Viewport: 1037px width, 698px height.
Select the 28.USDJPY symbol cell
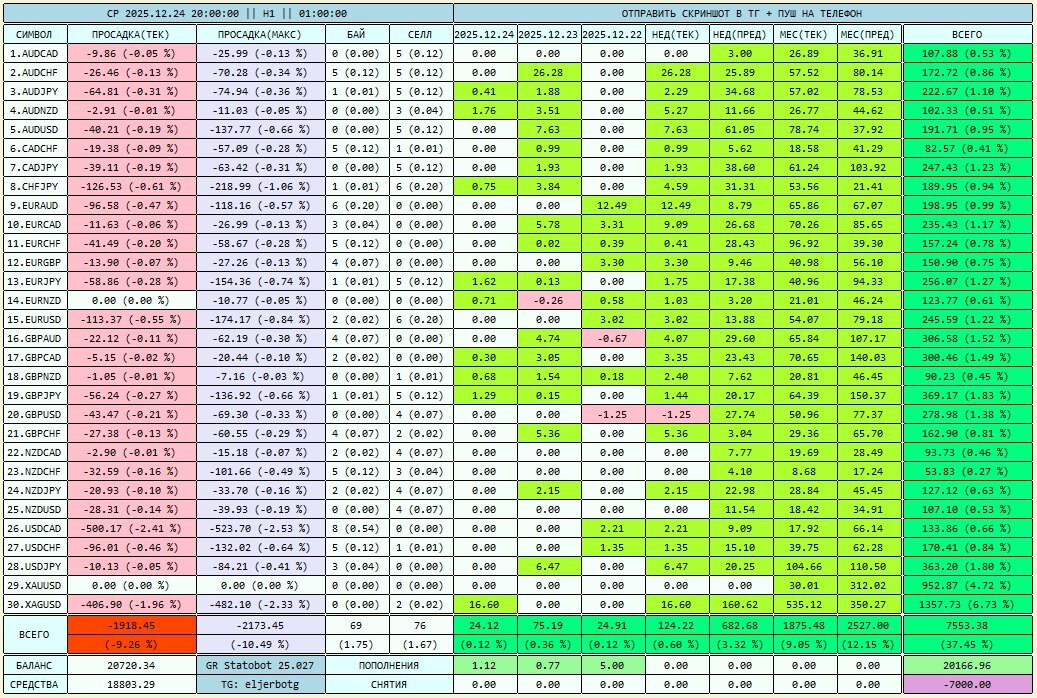[x=34, y=566]
